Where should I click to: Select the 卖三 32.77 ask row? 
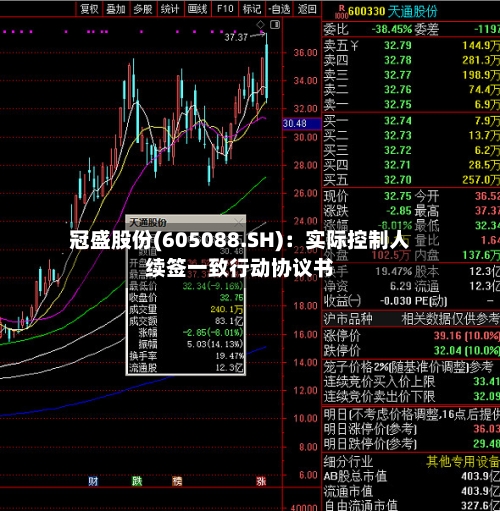point(411,75)
